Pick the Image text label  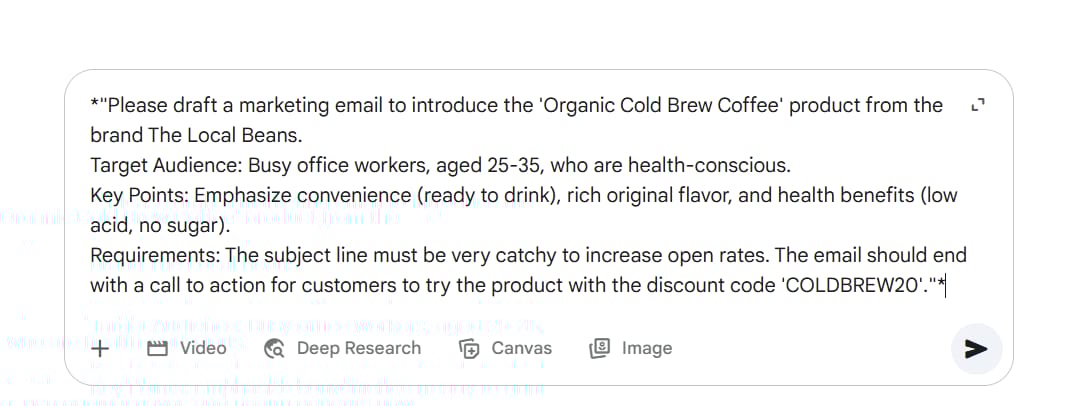(x=647, y=348)
